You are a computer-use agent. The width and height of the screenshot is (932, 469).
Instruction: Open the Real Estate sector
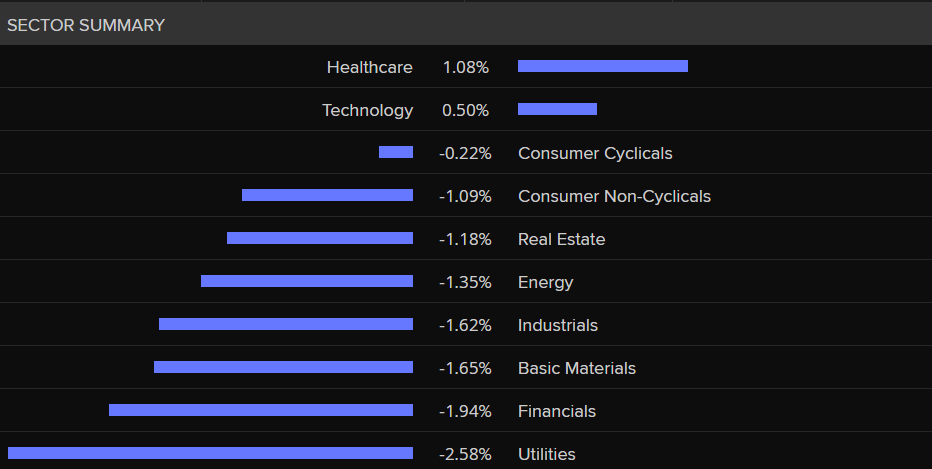click(561, 239)
